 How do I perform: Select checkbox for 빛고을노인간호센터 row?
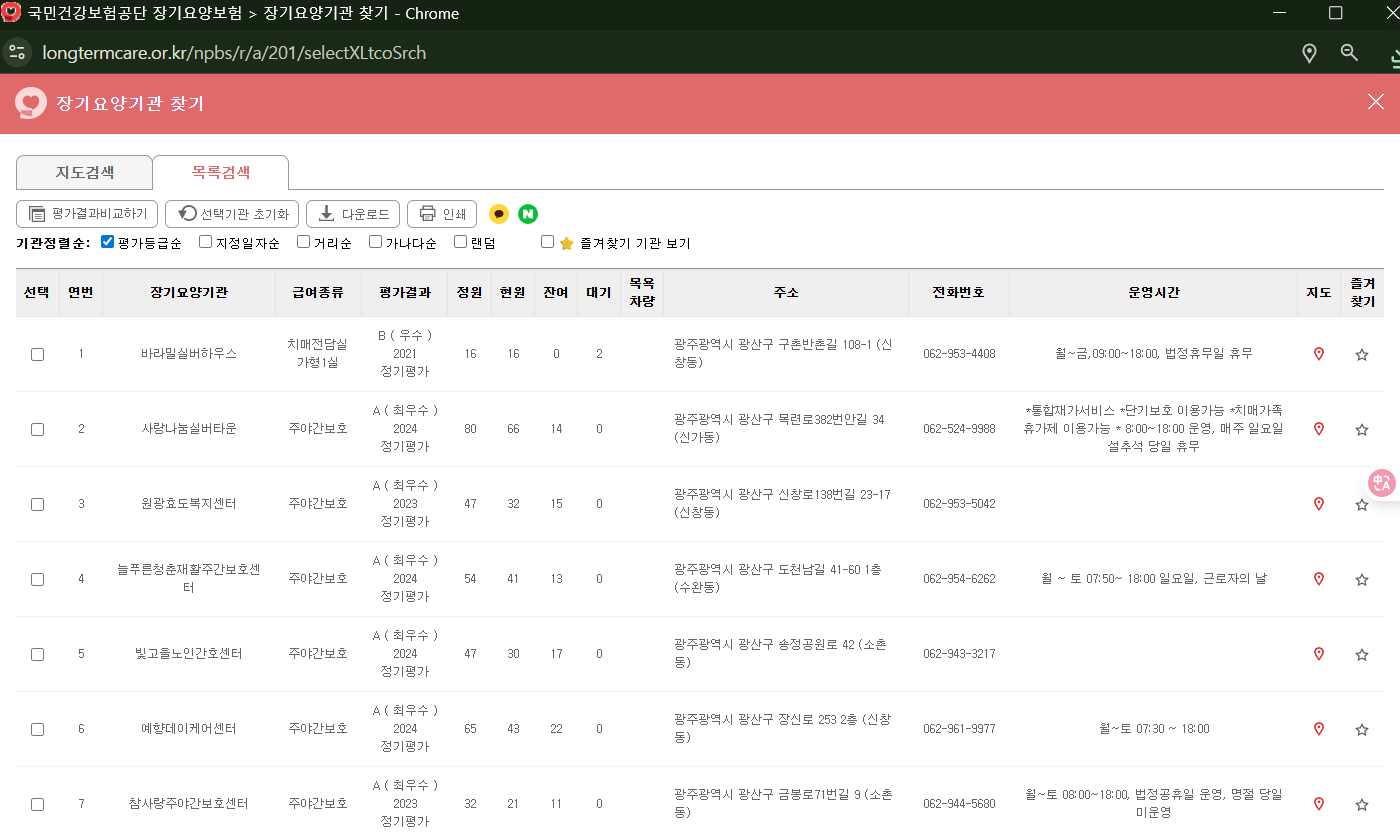point(37,654)
